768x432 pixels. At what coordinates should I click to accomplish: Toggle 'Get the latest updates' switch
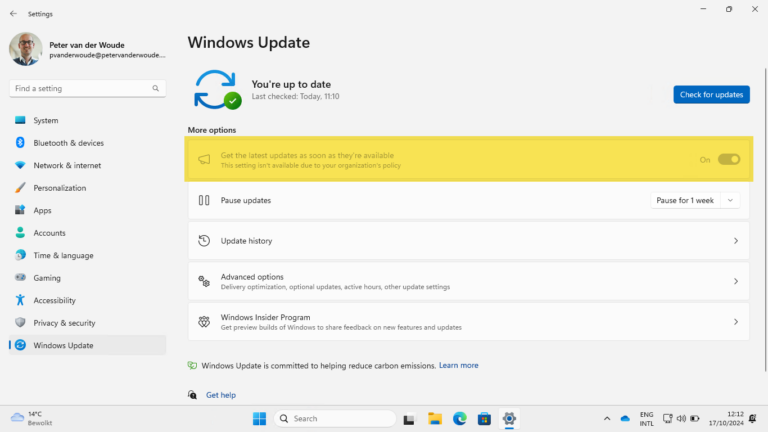(x=729, y=159)
